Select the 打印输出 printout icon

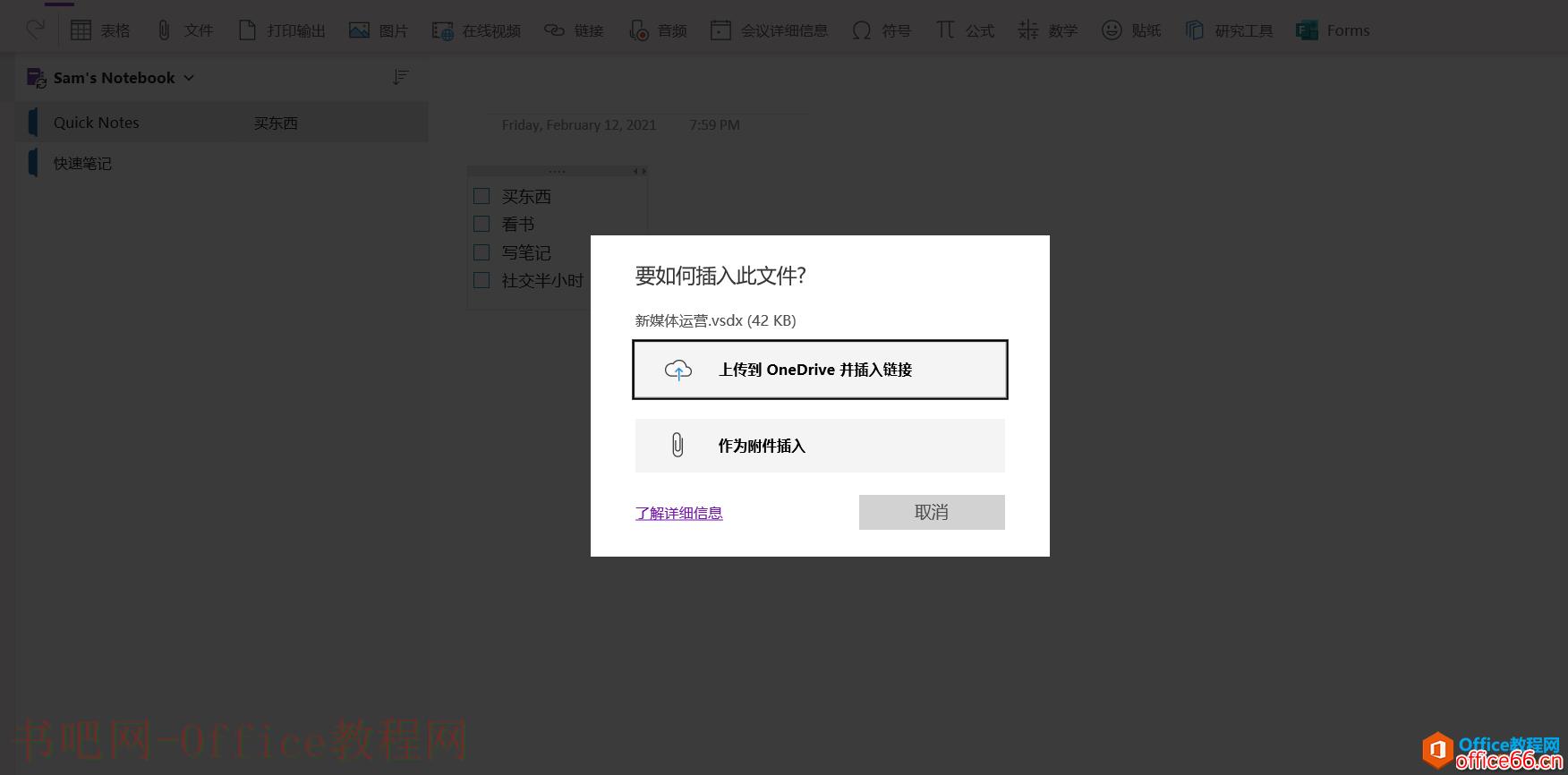pos(247,30)
